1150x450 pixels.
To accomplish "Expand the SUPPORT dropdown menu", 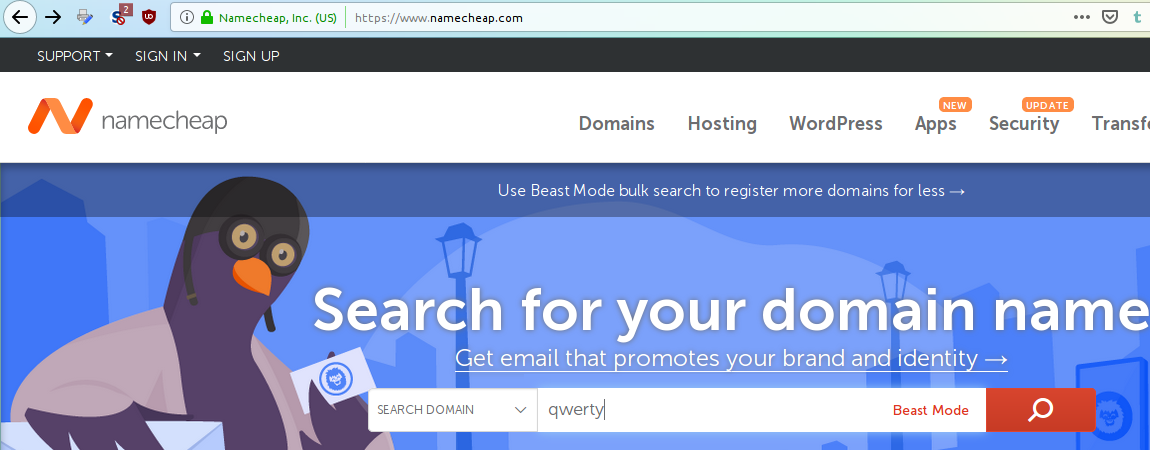I will point(75,56).
